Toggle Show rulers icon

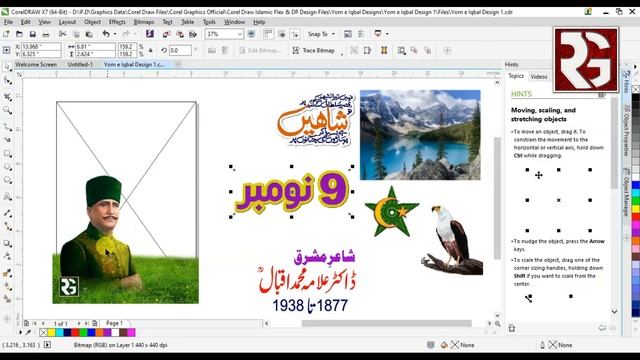(268, 34)
